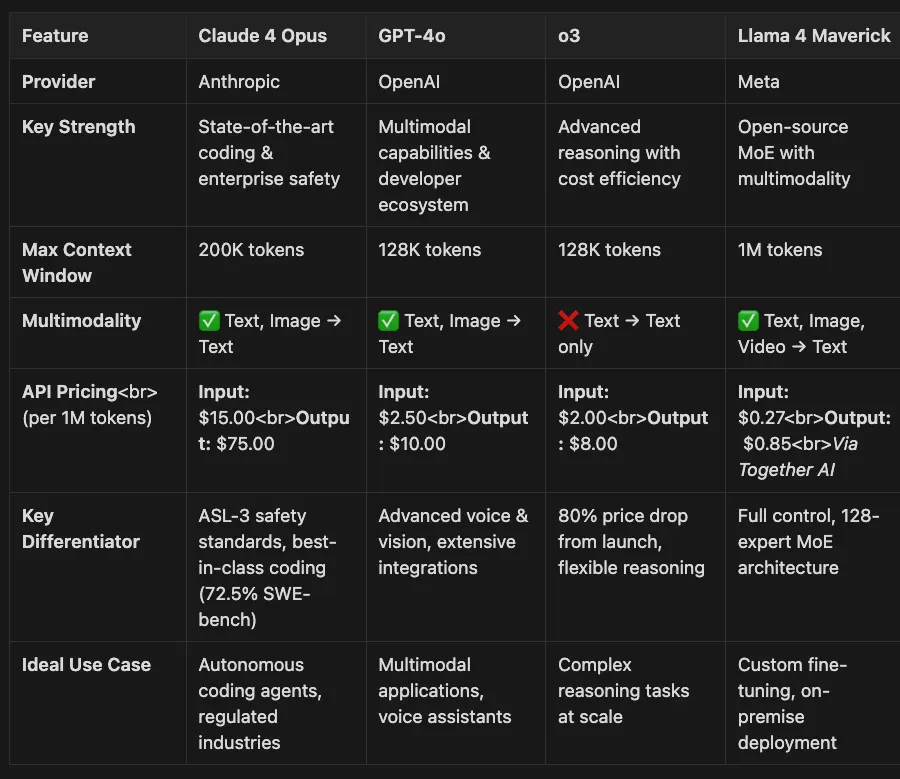
Task: Click the green check emoji in Llama 4 Maverick Multimodality cell
Action: [748, 320]
